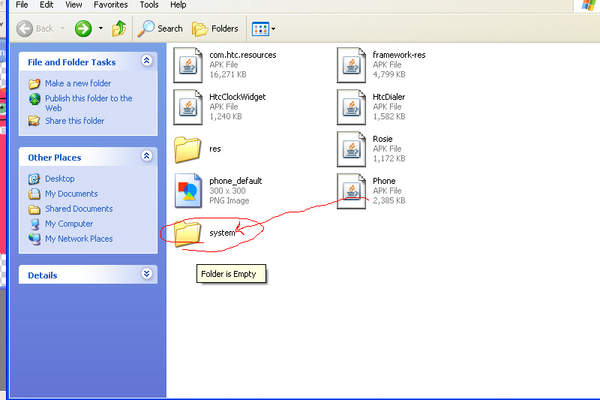
Task: Open the View menu
Action: (73, 5)
